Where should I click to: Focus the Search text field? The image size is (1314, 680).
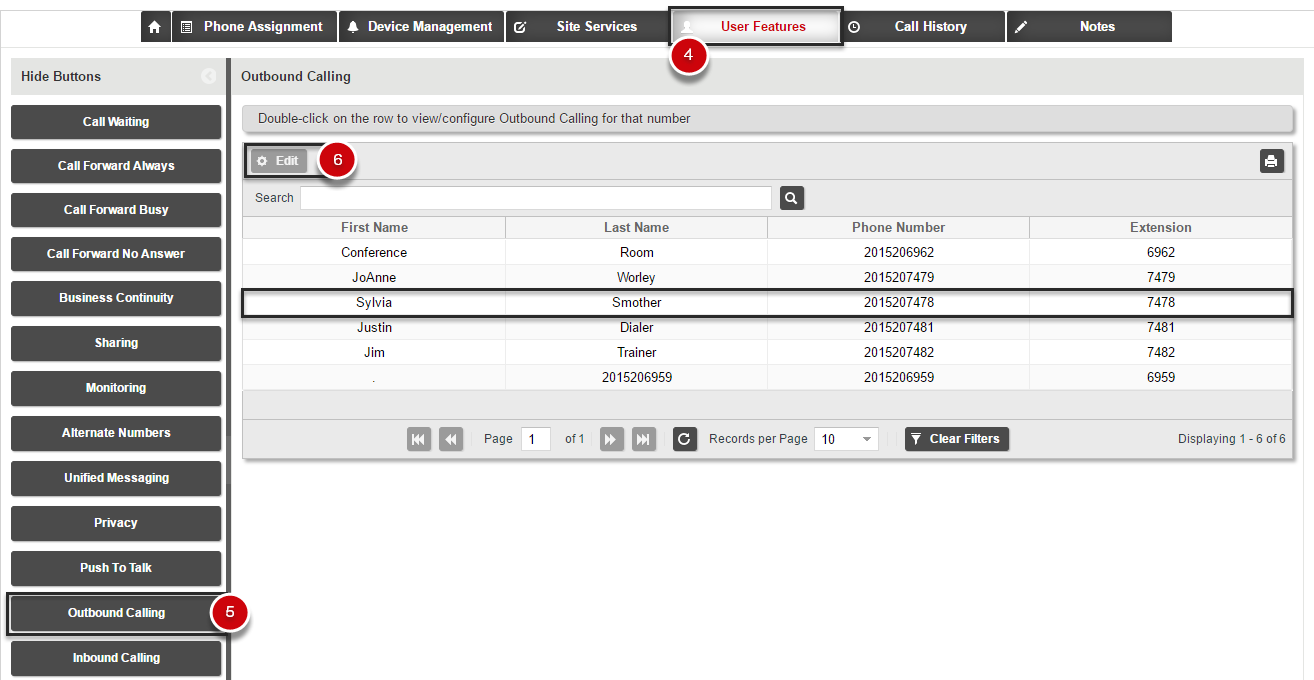coord(536,198)
